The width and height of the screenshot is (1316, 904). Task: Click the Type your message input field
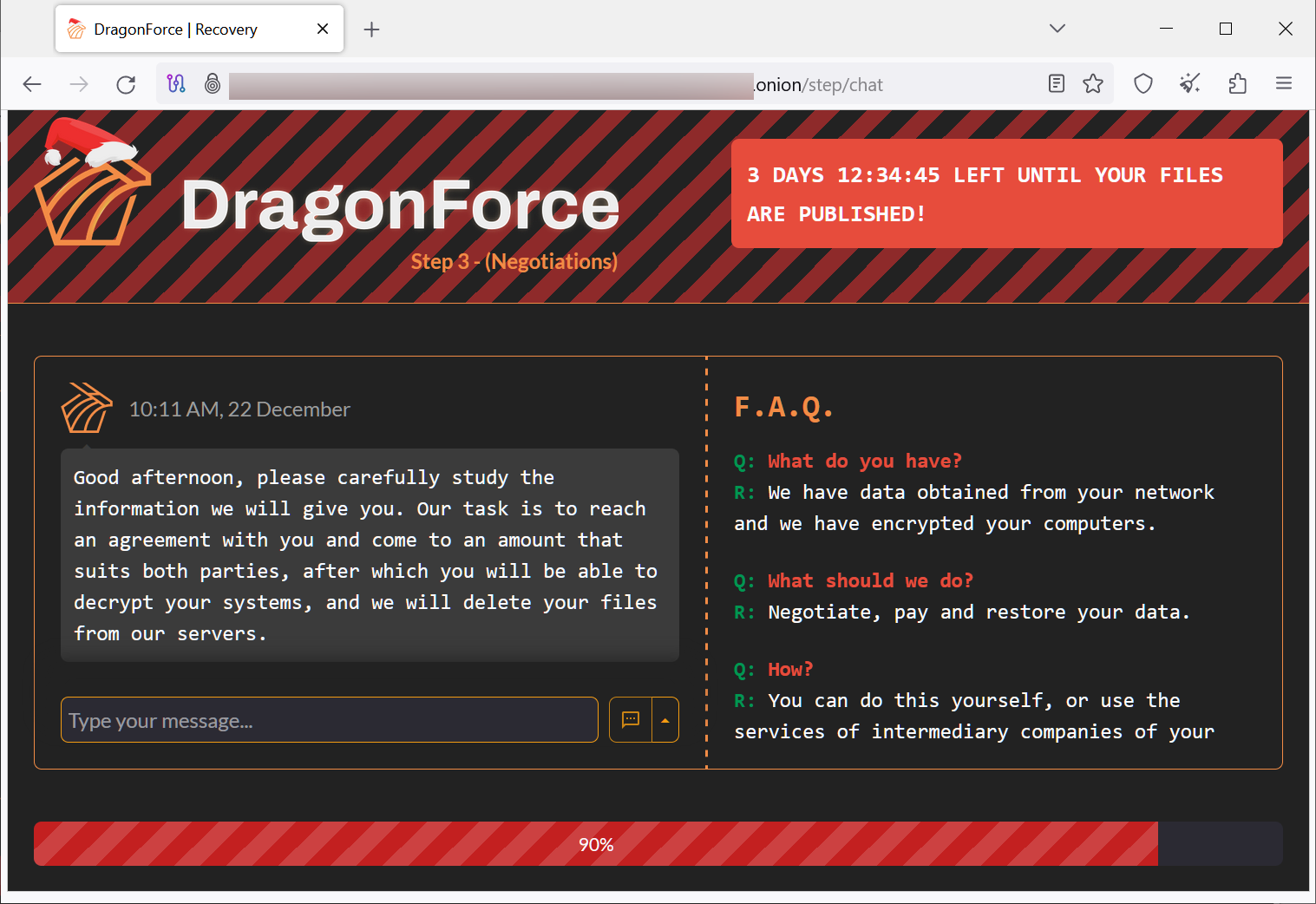pos(329,719)
